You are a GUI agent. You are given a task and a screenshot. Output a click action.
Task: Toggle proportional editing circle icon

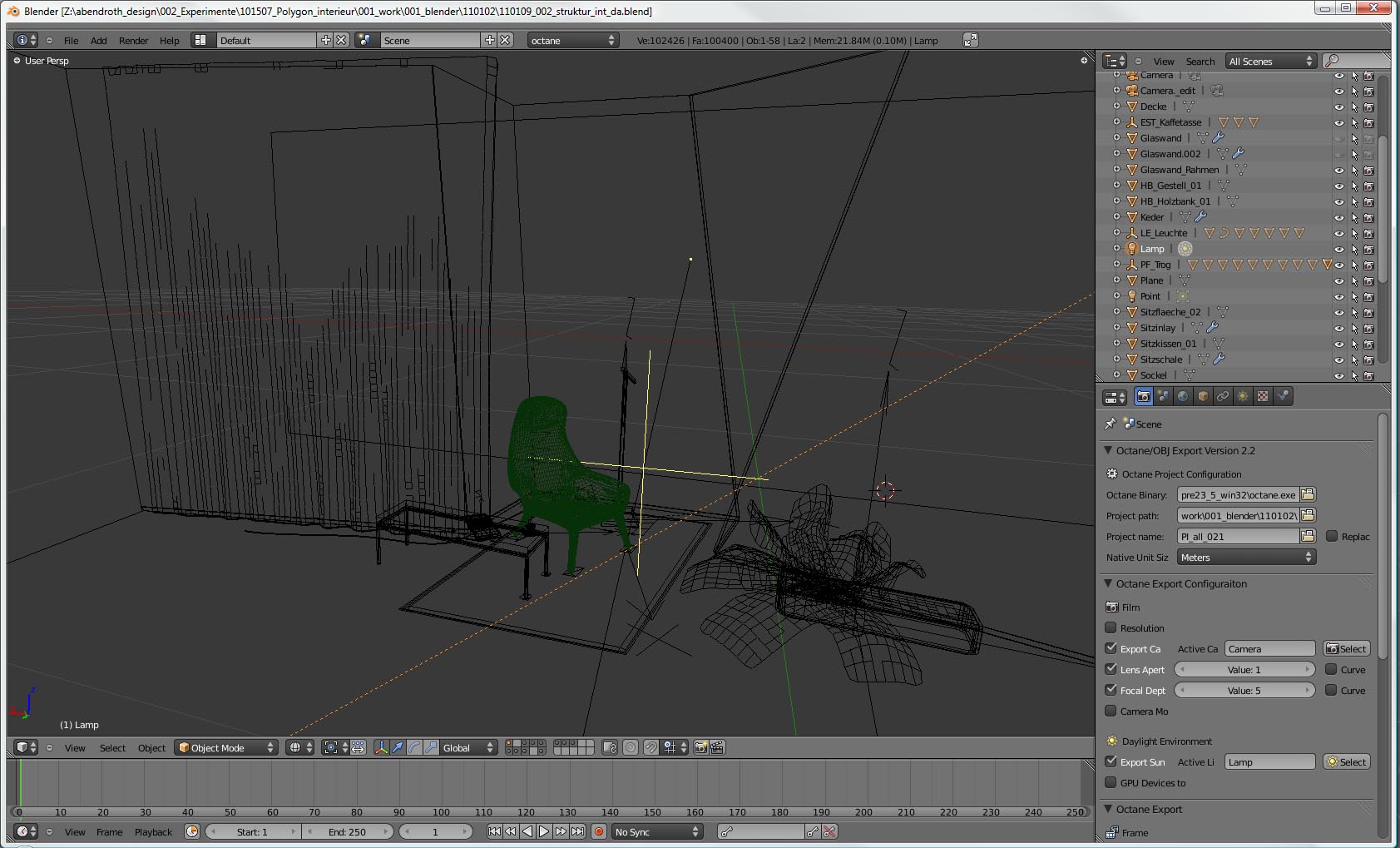(631, 747)
